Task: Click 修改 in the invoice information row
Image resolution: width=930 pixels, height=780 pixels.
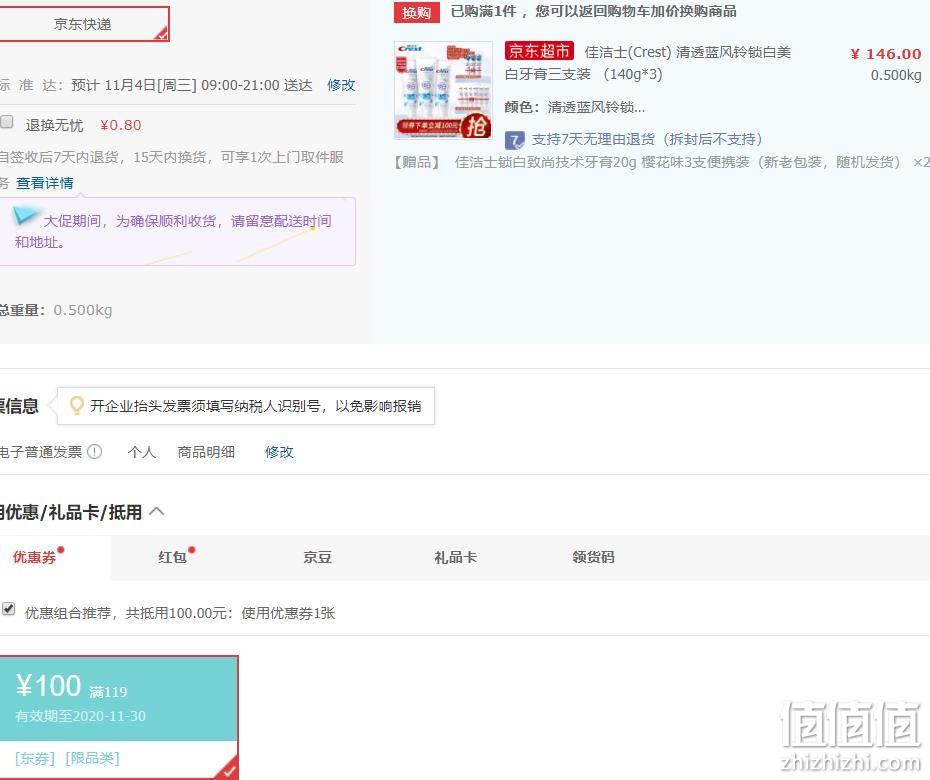Action: pyautogui.click(x=279, y=453)
